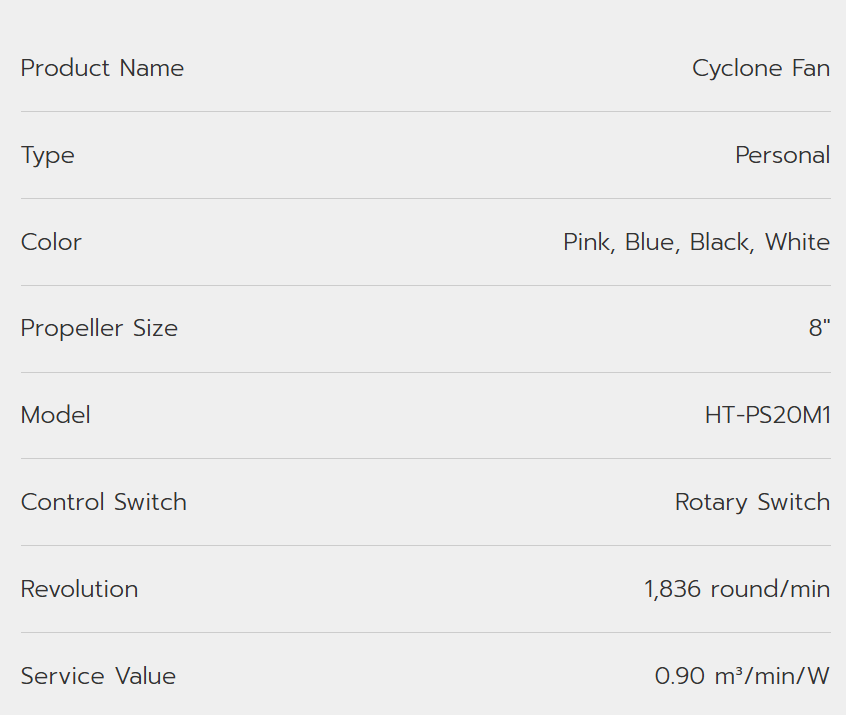Click the word Blue in colors
Screen dimensions: 846x715
pos(650,242)
